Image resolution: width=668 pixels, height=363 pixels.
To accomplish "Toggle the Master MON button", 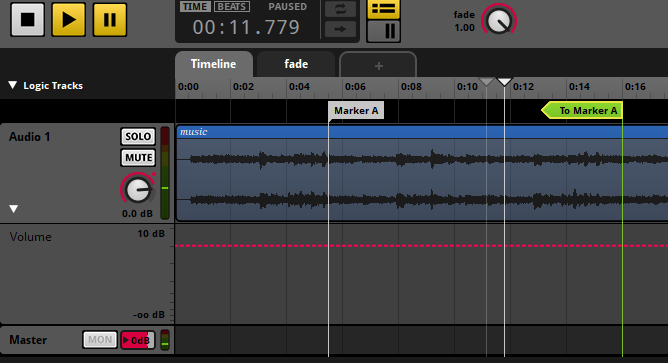I will [x=100, y=340].
